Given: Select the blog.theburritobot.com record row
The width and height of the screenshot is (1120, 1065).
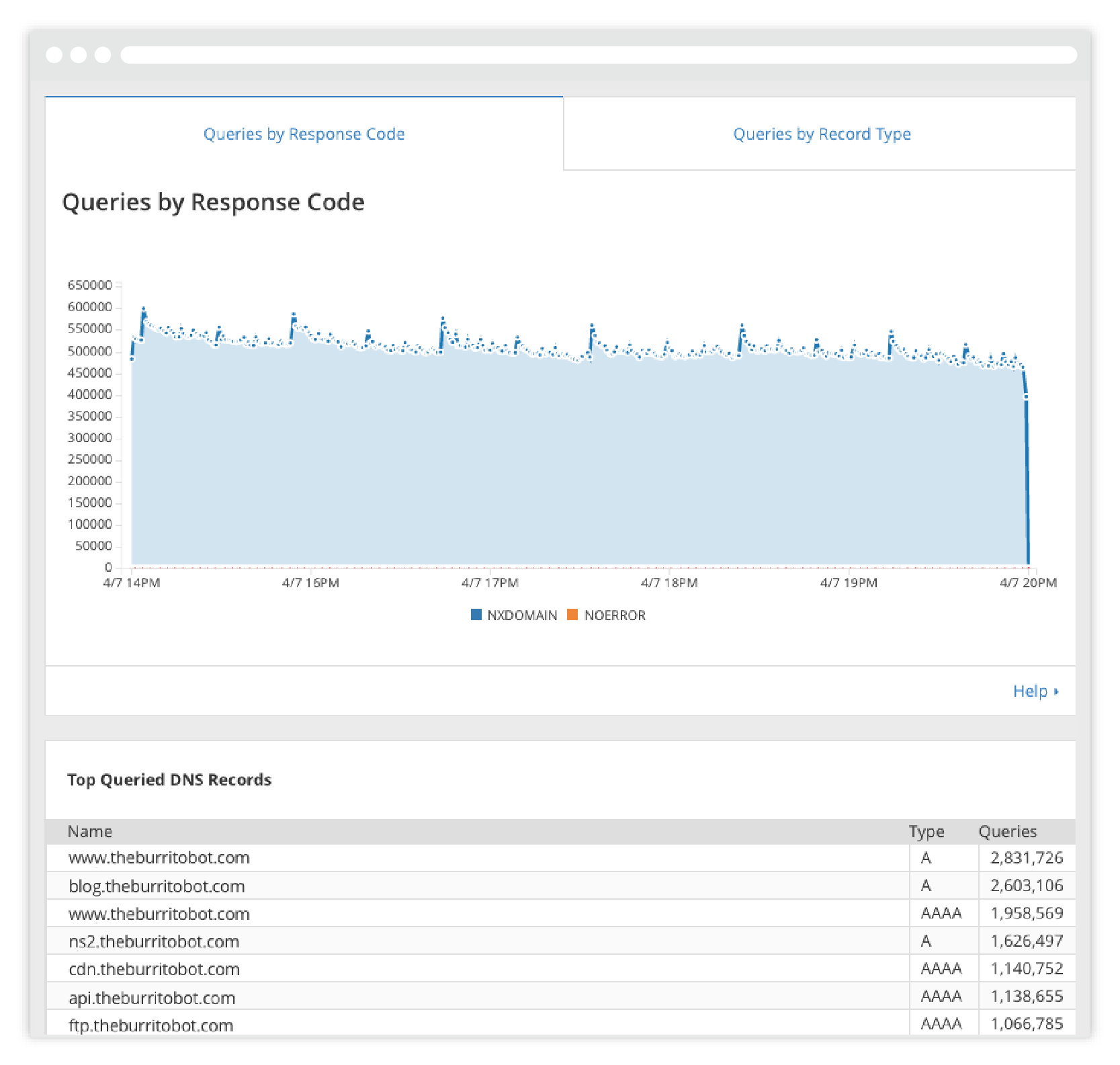Looking at the screenshot, I should (157, 886).
